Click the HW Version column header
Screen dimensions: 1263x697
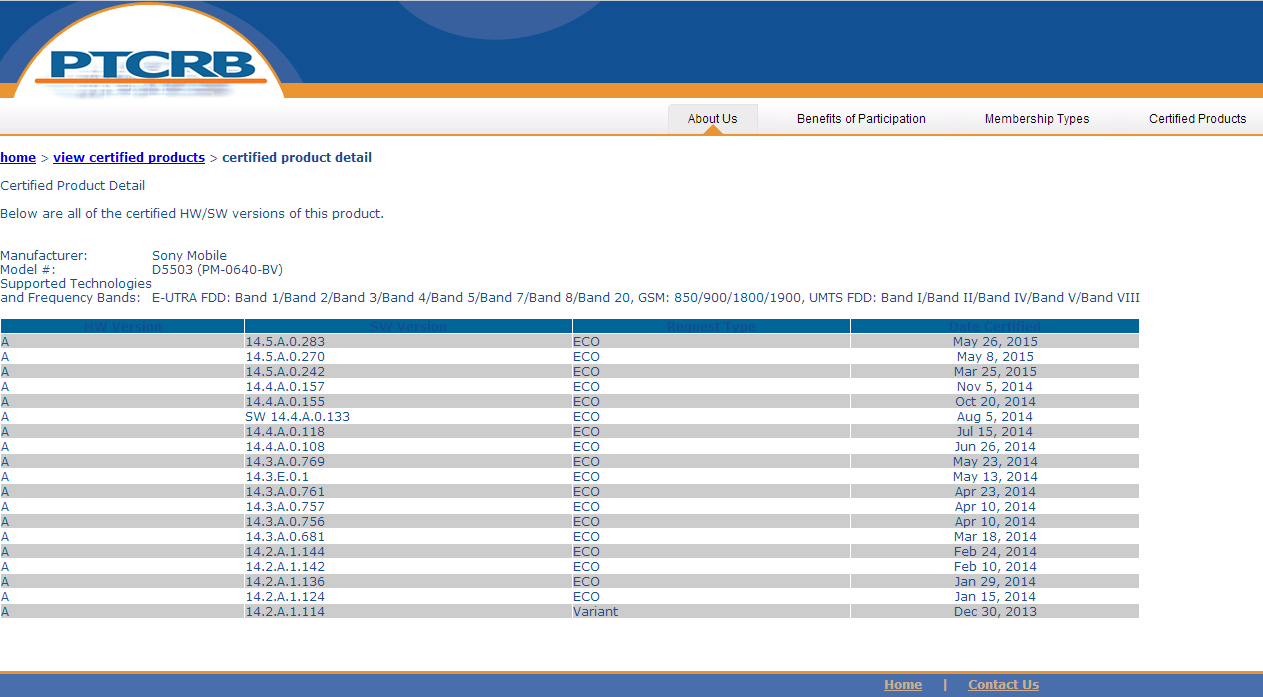click(x=122, y=326)
